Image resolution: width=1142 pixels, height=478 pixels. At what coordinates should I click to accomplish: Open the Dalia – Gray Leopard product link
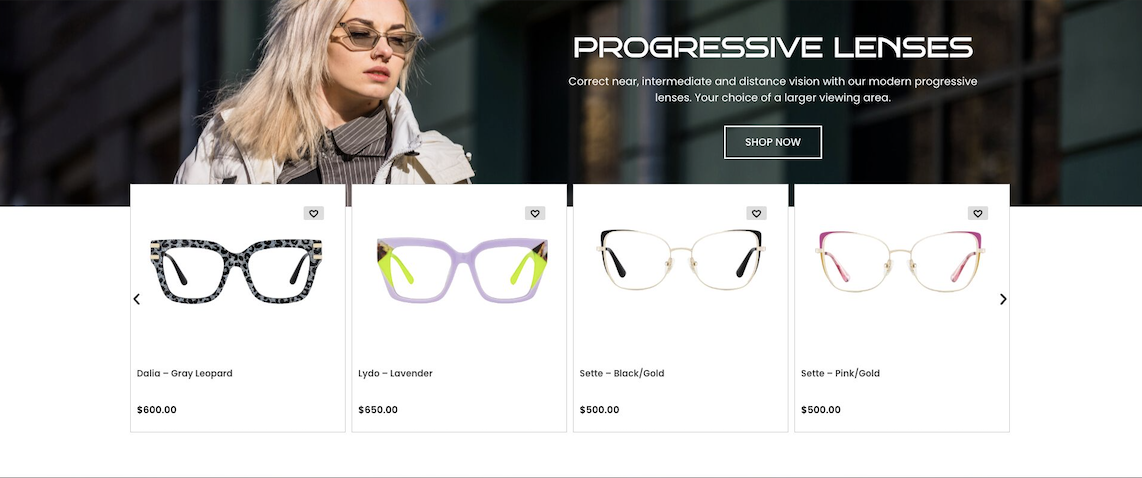pyautogui.click(x=184, y=373)
